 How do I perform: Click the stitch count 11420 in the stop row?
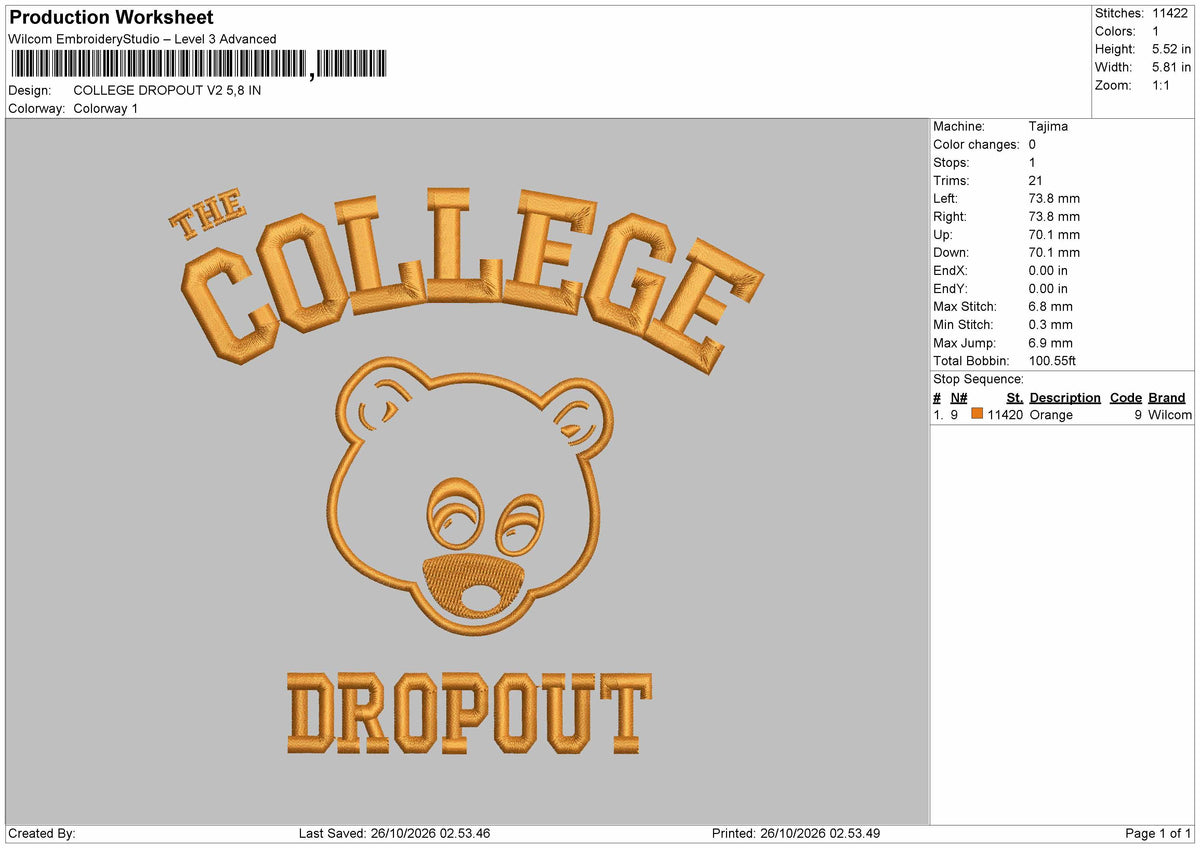tap(1005, 414)
